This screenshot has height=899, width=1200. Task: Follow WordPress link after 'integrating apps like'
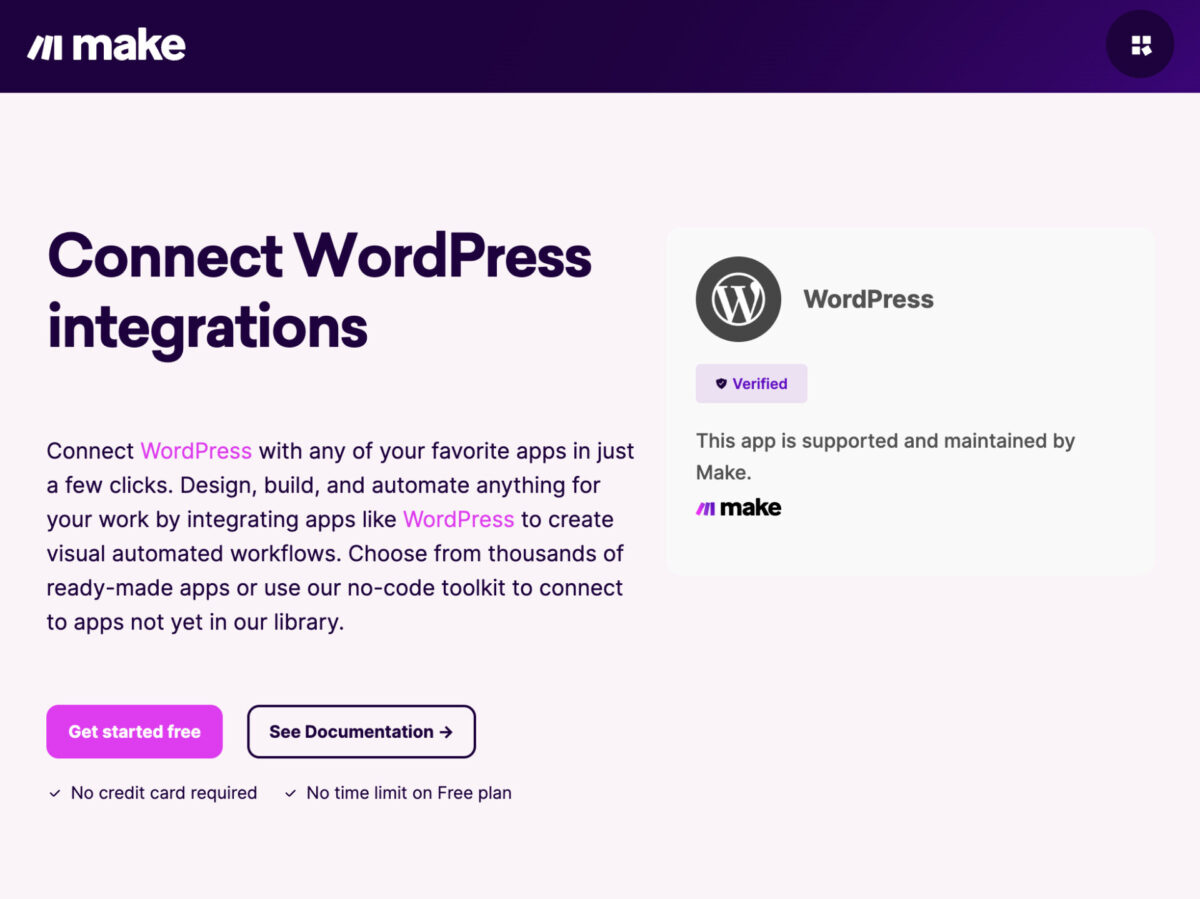click(x=458, y=519)
